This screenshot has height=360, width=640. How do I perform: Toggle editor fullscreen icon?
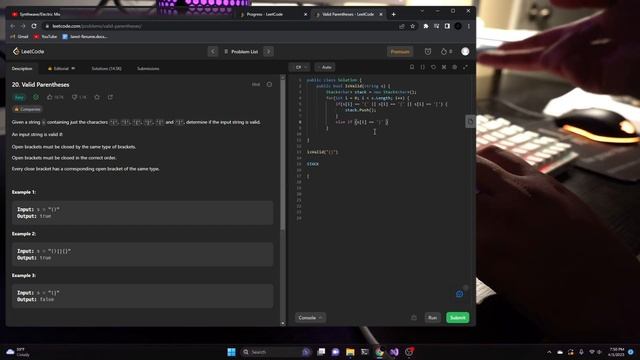[x=465, y=67]
